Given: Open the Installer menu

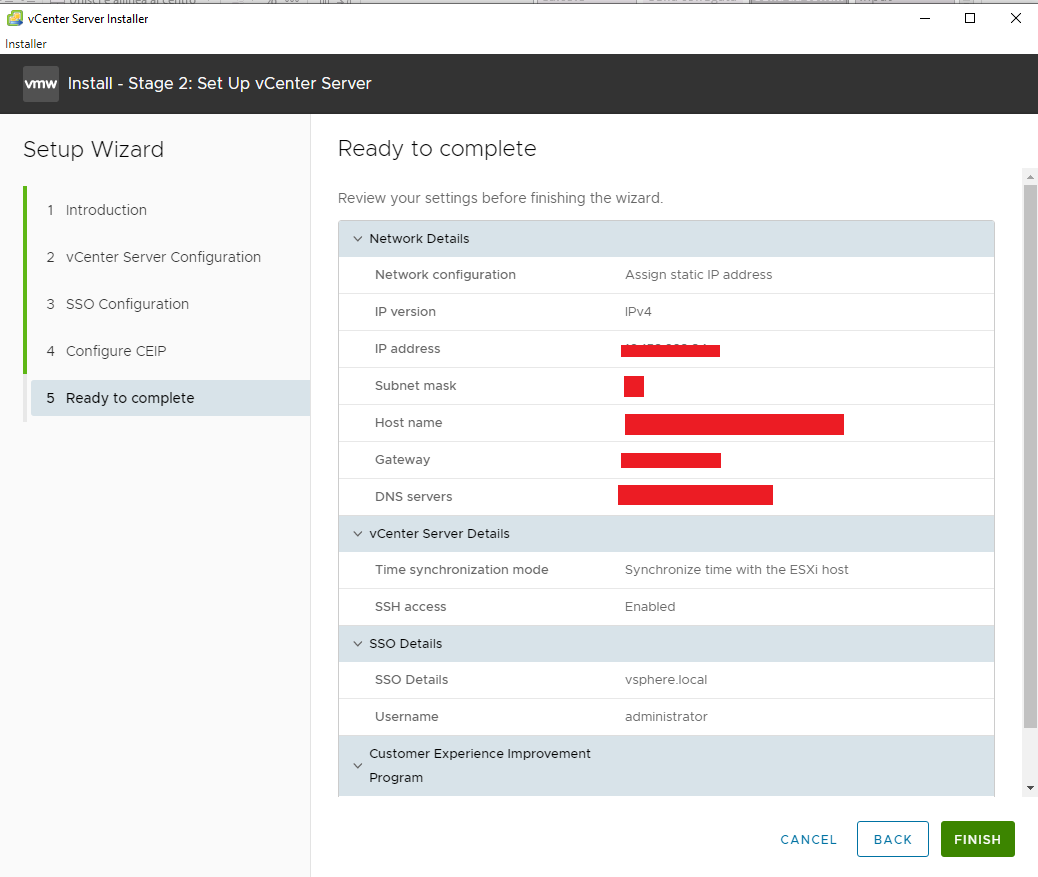Looking at the screenshot, I should coord(26,44).
